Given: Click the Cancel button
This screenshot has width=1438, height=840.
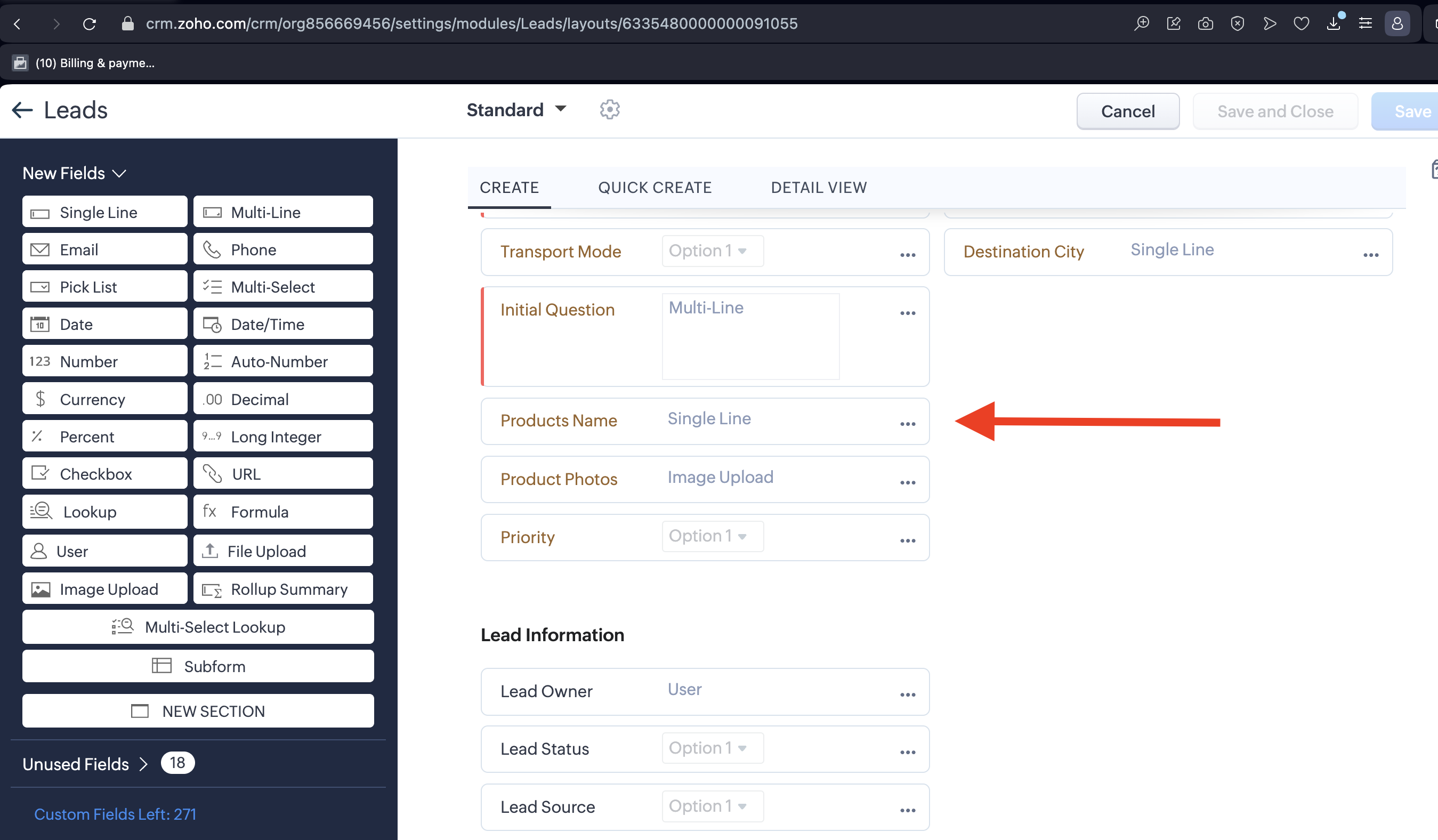Looking at the screenshot, I should click(x=1128, y=111).
